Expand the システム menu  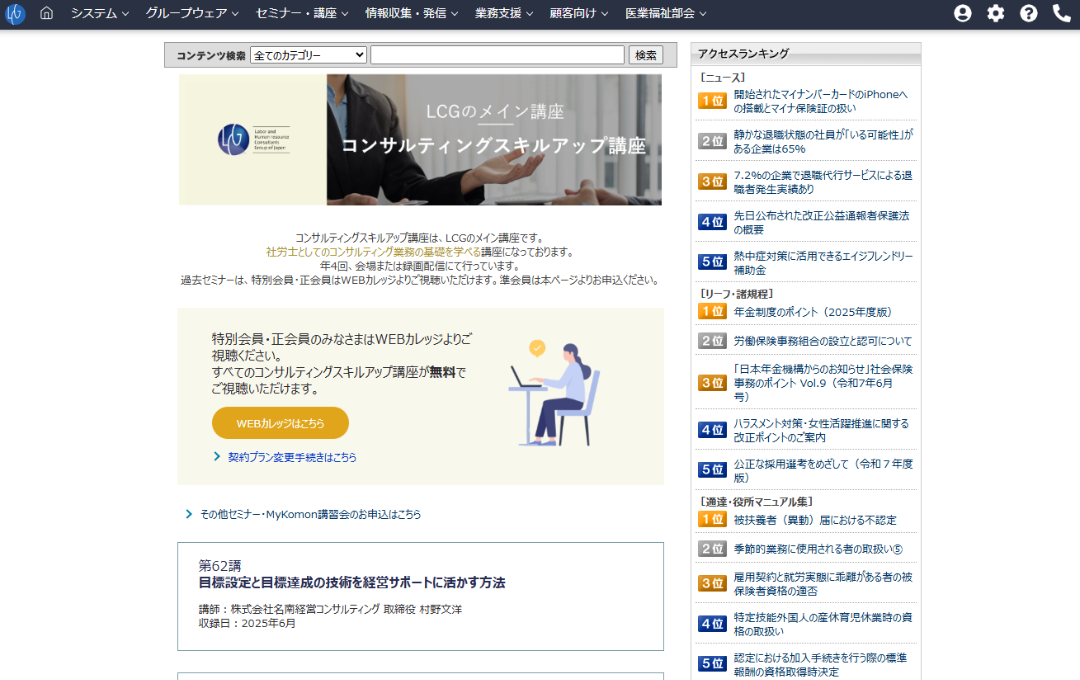(100, 13)
